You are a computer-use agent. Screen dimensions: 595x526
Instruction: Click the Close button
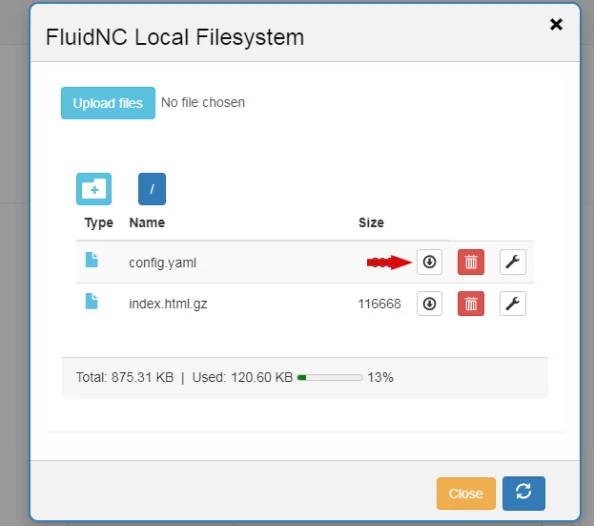[466, 493]
